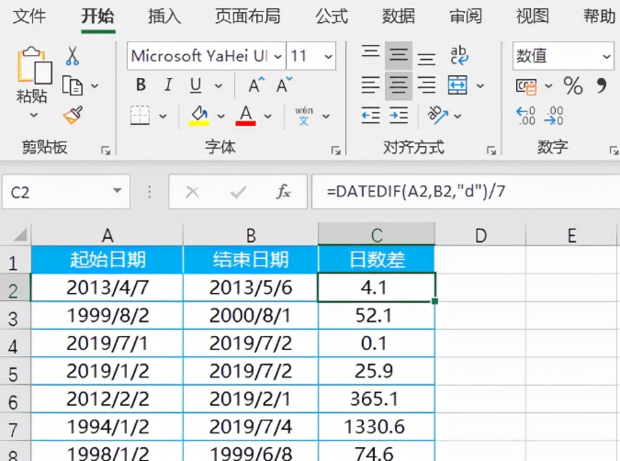Click Select All corner triangle
This screenshot has width=620, height=461.
tap(21, 234)
